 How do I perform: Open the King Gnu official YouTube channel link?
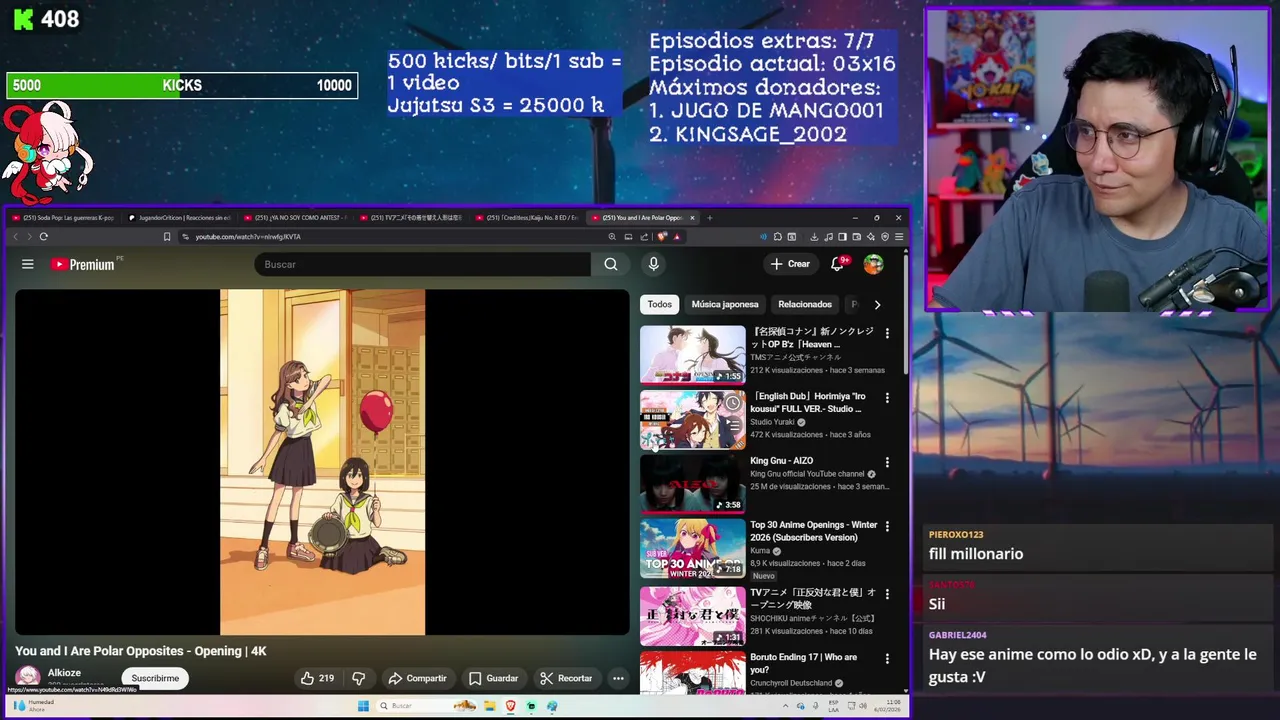coord(807,474)
